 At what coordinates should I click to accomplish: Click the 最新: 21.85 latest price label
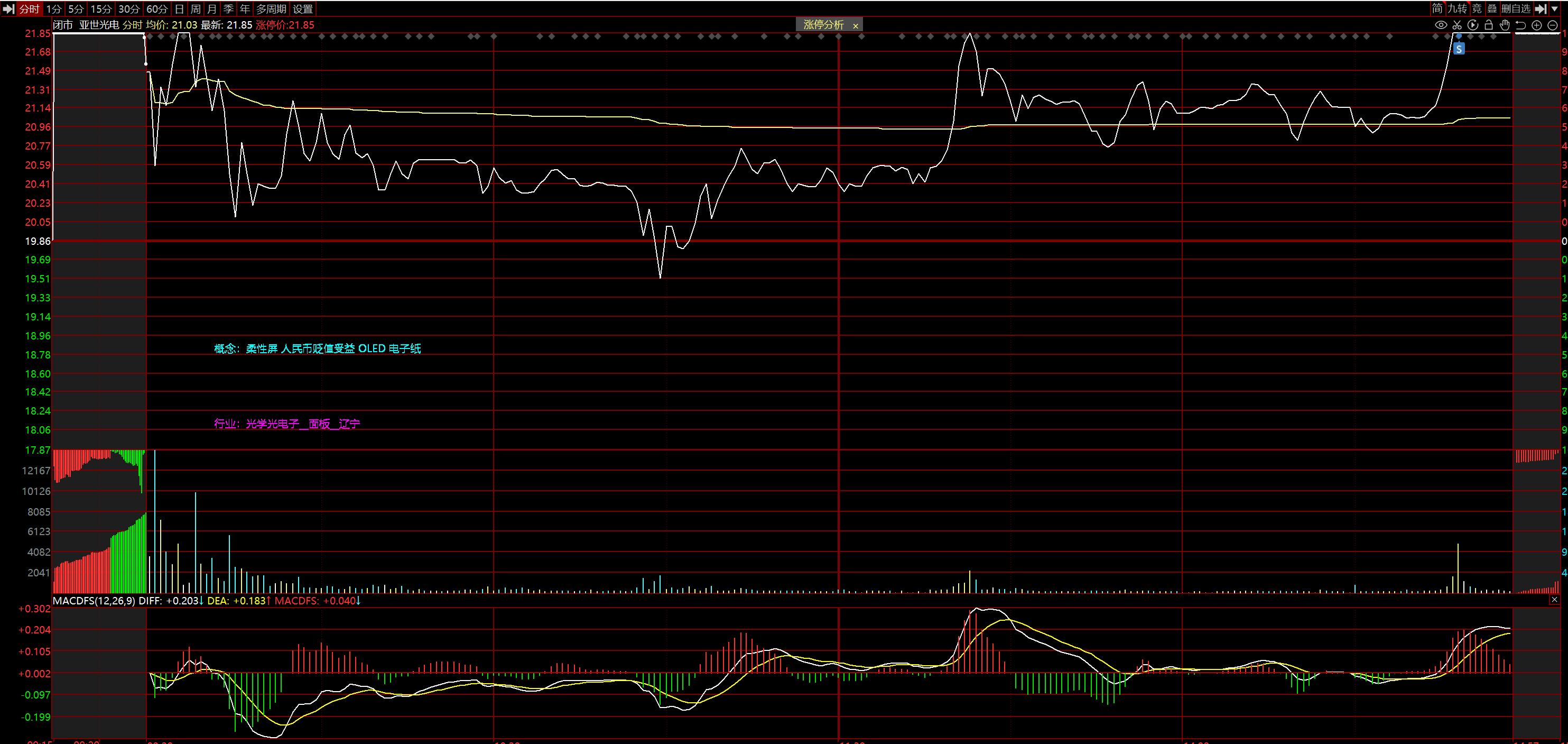[x=226, y=25]
